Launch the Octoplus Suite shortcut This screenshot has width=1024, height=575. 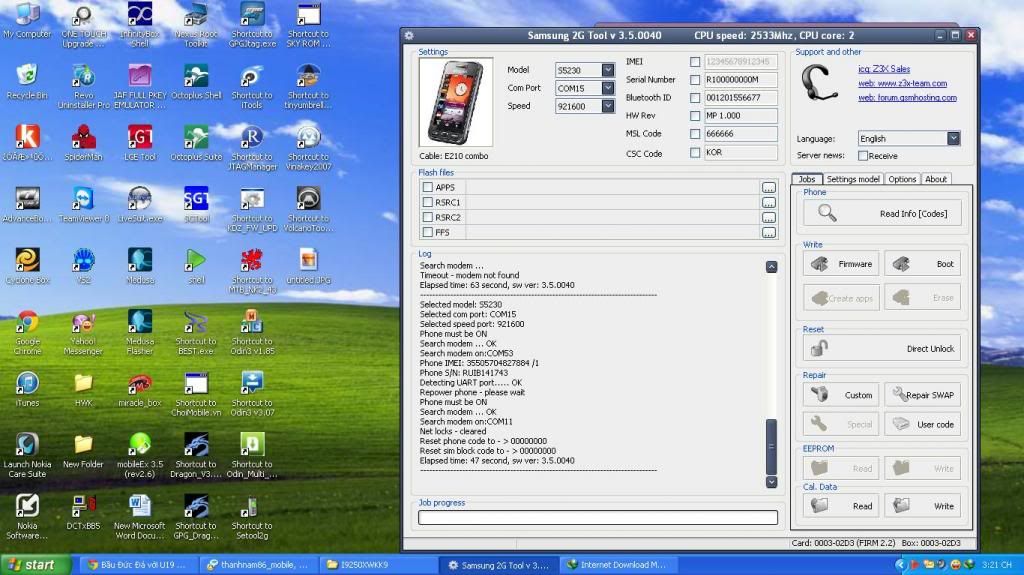point(196,144)
